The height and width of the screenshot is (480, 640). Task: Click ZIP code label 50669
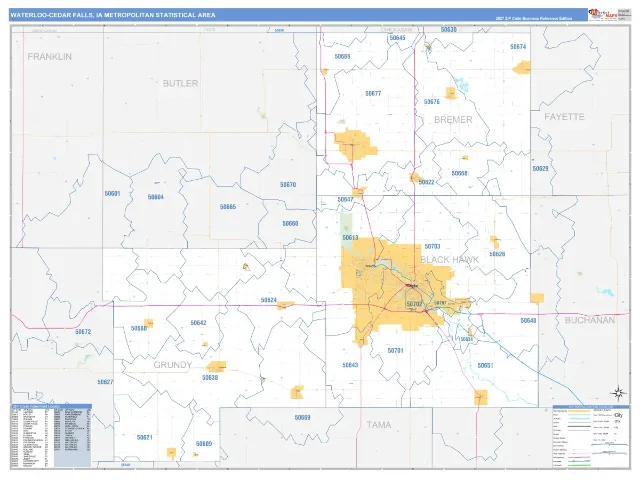(x=302, y=418)
